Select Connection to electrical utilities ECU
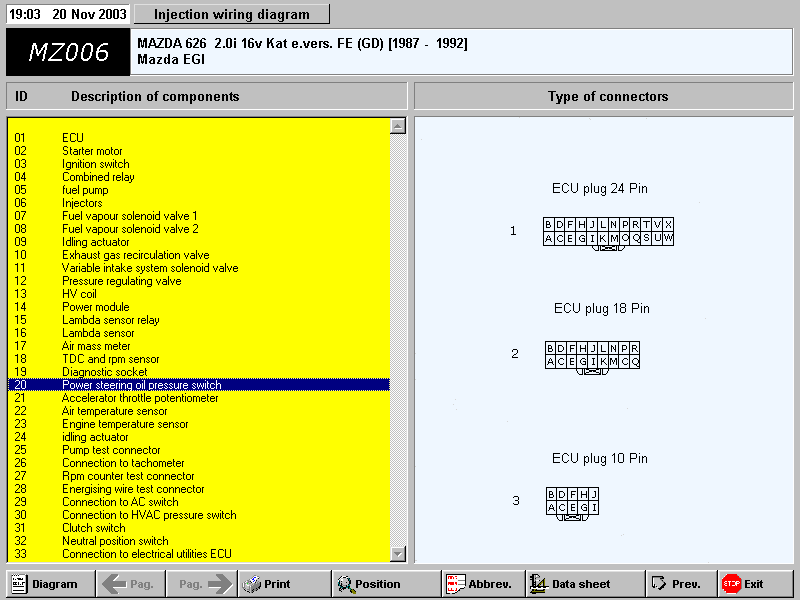The image size is (800, 600). click(199, 554)
